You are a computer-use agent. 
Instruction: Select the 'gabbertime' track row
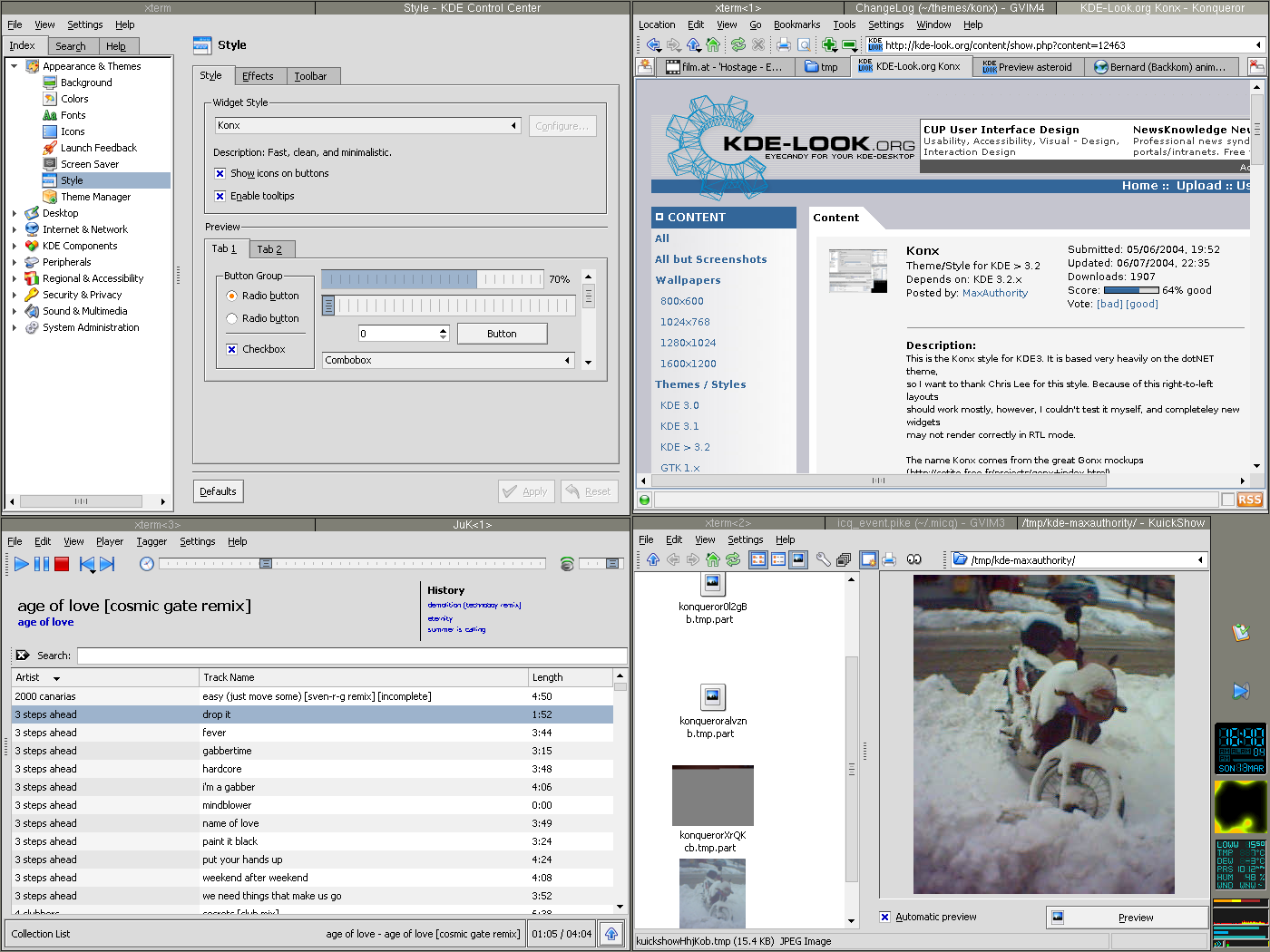pyautogui.click(x=312, y=751)
